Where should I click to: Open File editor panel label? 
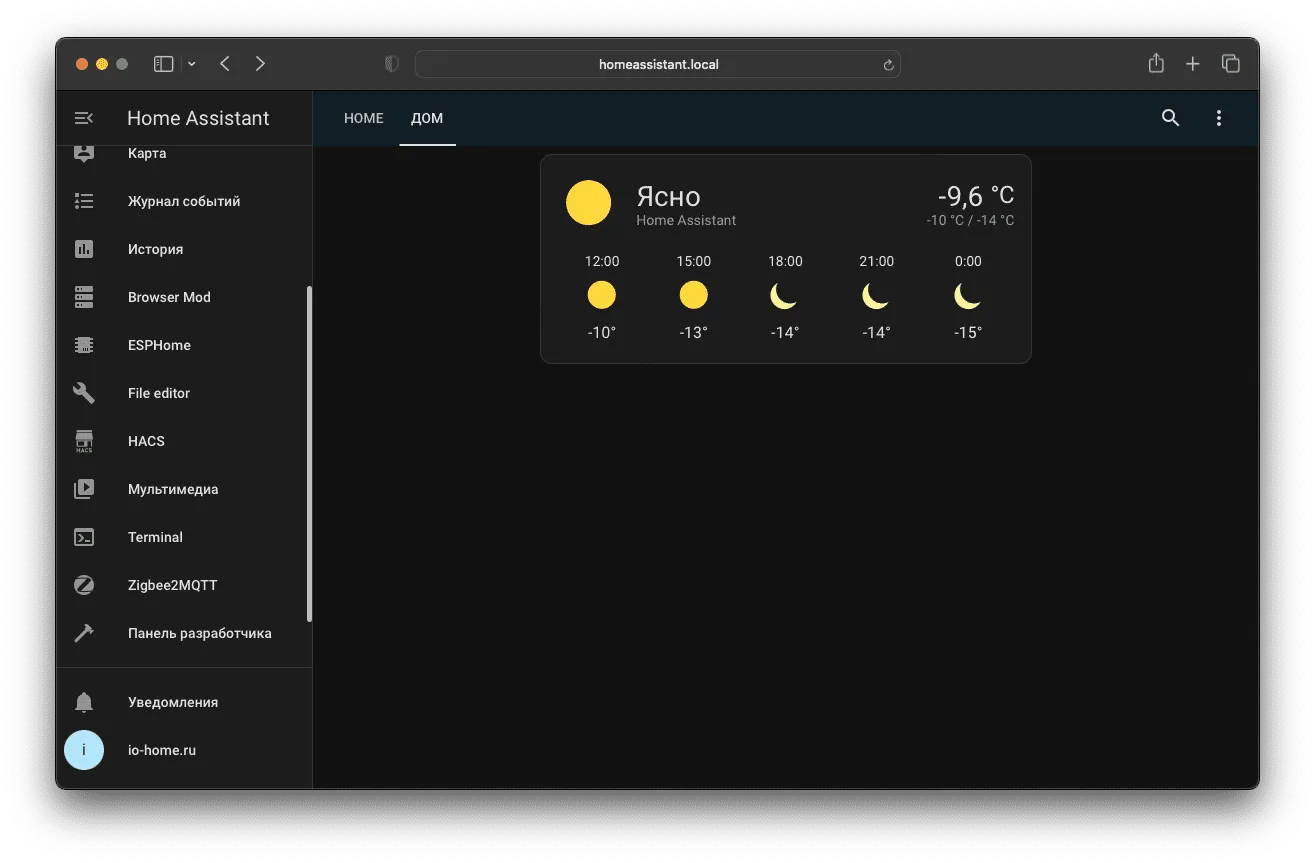[159, 393]
